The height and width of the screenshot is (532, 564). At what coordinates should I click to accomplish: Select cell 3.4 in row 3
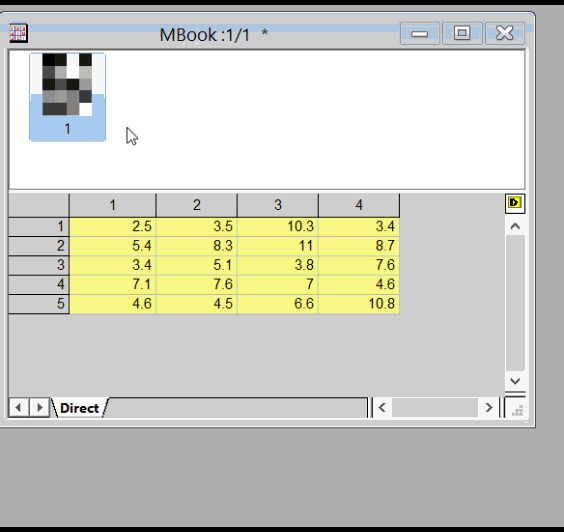point(113,265)
